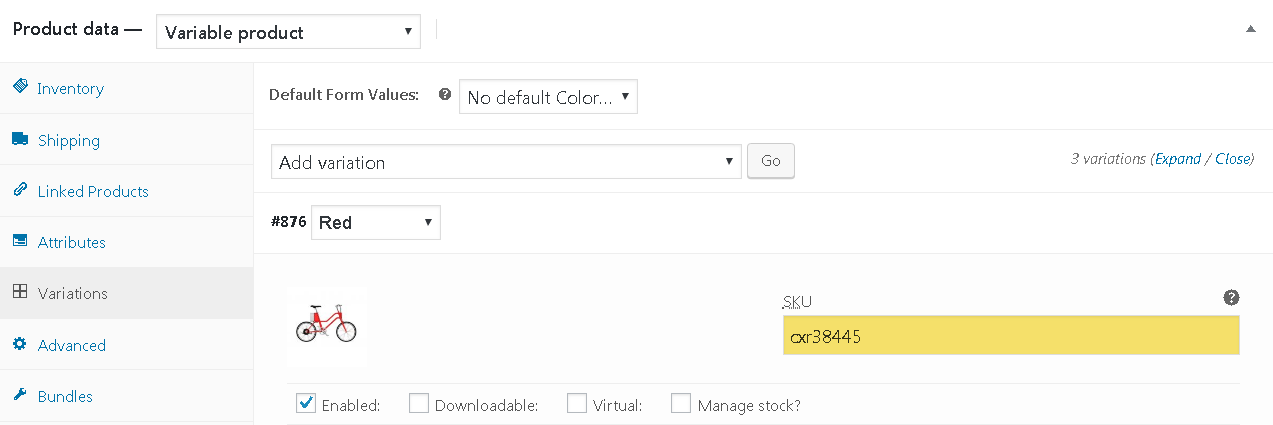This screenshot has height=425, width=1273.
Task: Click the Attributes list icon
Action: pyautogui.click(x=20, y=241)
